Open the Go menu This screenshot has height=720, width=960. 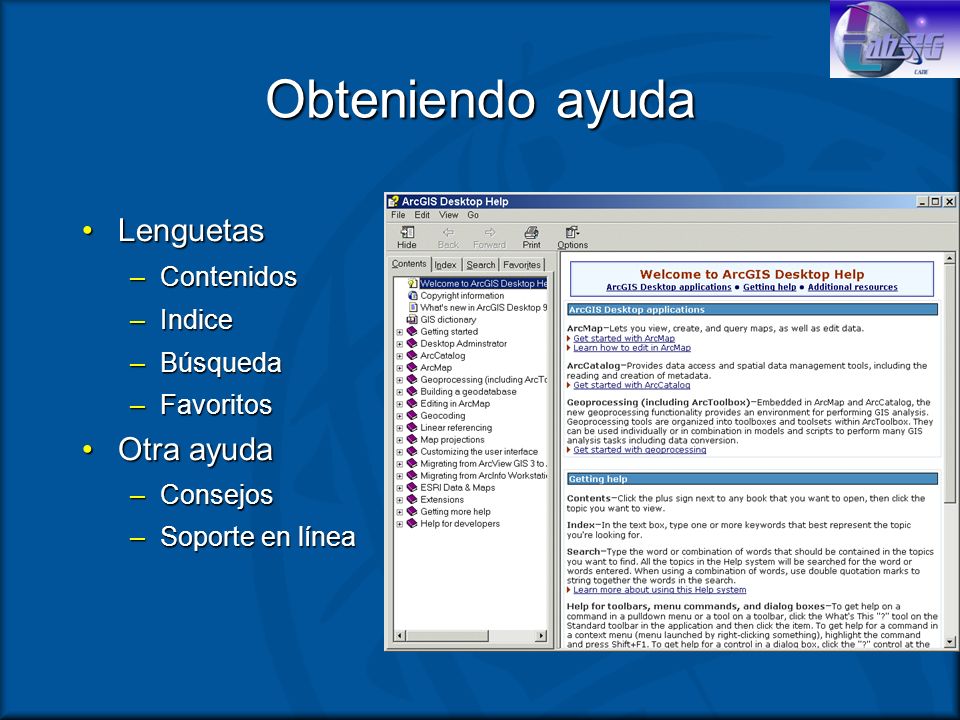tap(473, 215)
